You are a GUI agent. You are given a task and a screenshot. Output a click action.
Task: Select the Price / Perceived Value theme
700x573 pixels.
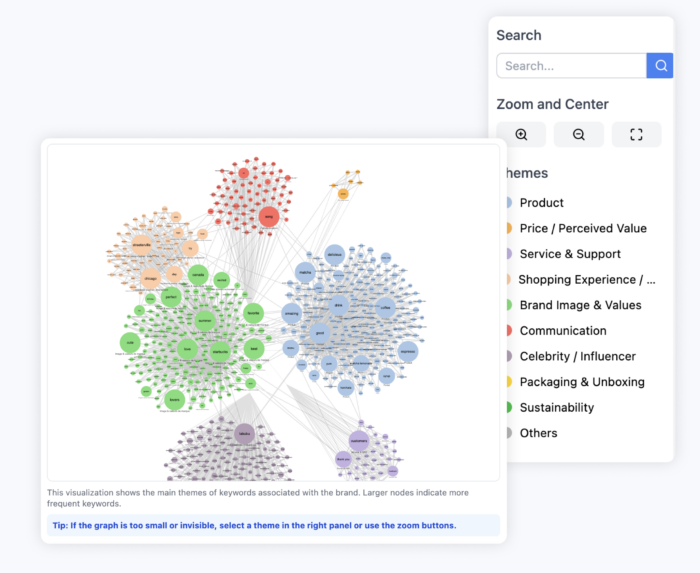pyautogui.click(x=583, y=229)
